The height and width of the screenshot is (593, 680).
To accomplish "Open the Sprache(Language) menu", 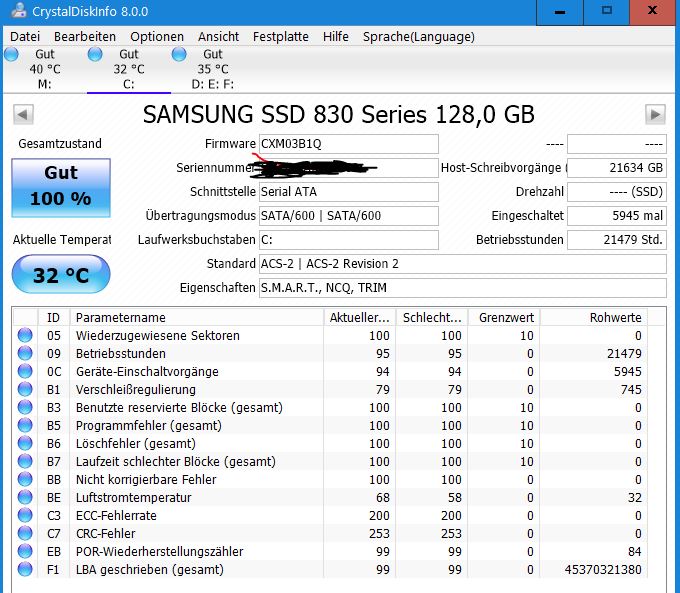I will (x=418, y=37).
